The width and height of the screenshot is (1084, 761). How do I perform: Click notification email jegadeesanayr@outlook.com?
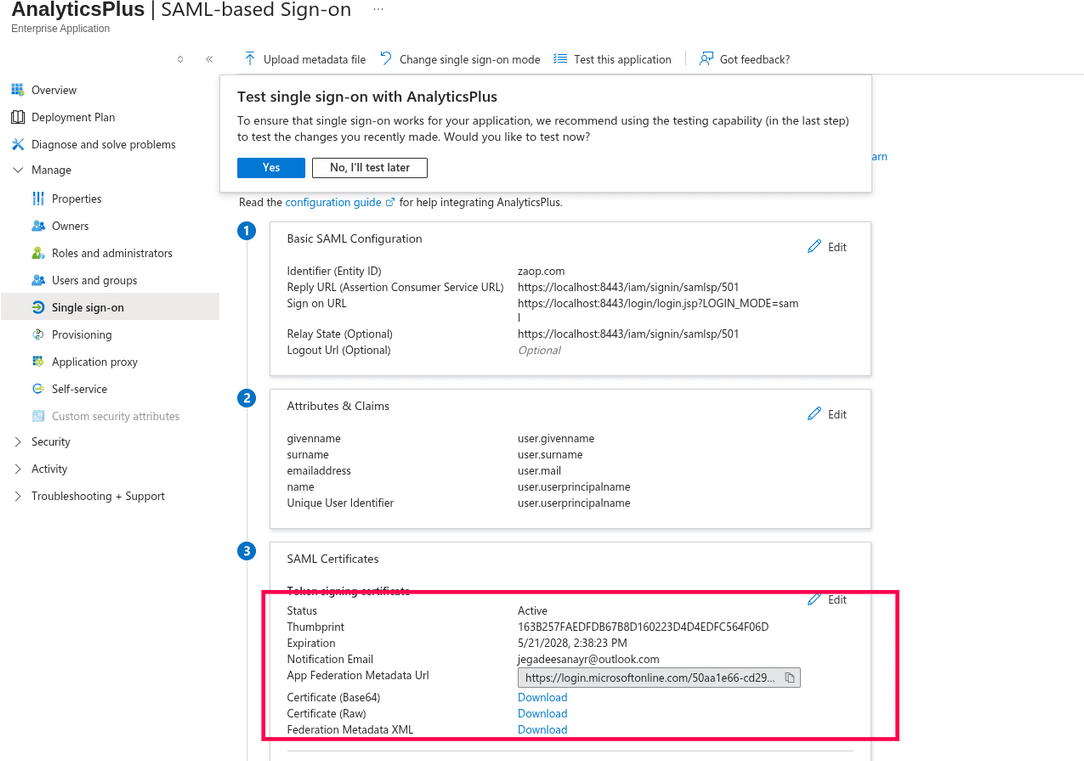[x=588, y=659]
